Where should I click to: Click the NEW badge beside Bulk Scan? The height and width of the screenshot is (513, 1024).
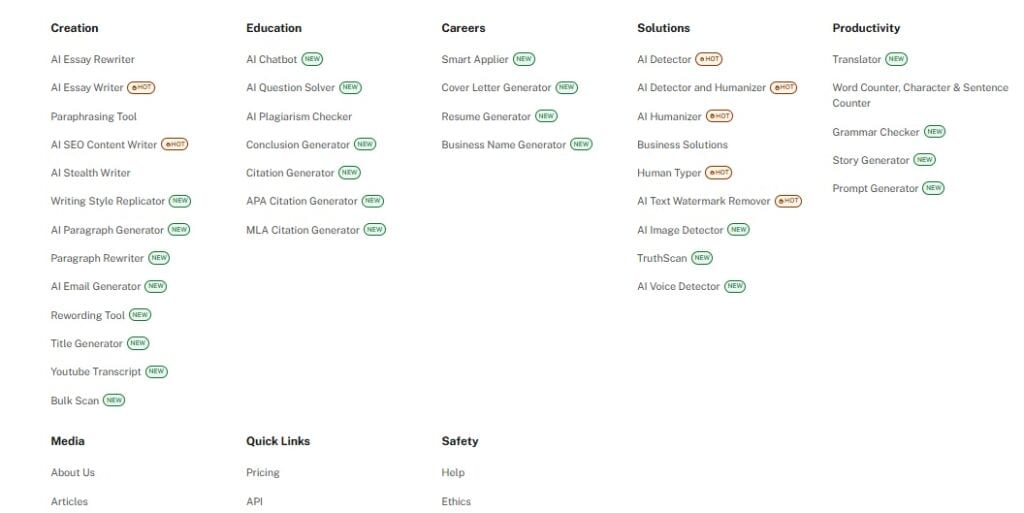(x=114, y=401)
